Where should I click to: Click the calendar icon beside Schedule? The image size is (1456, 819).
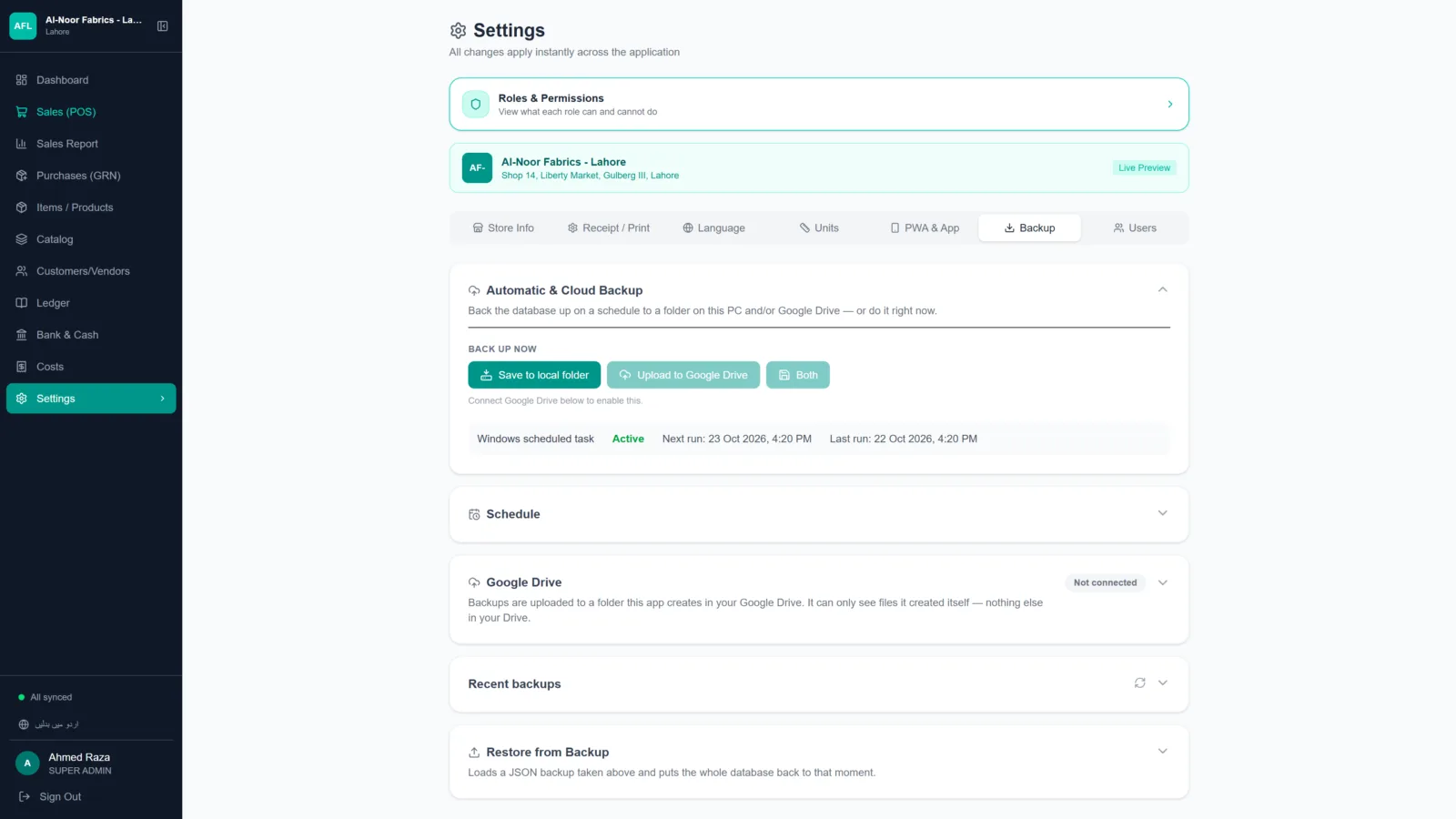(x=474, y=515)
